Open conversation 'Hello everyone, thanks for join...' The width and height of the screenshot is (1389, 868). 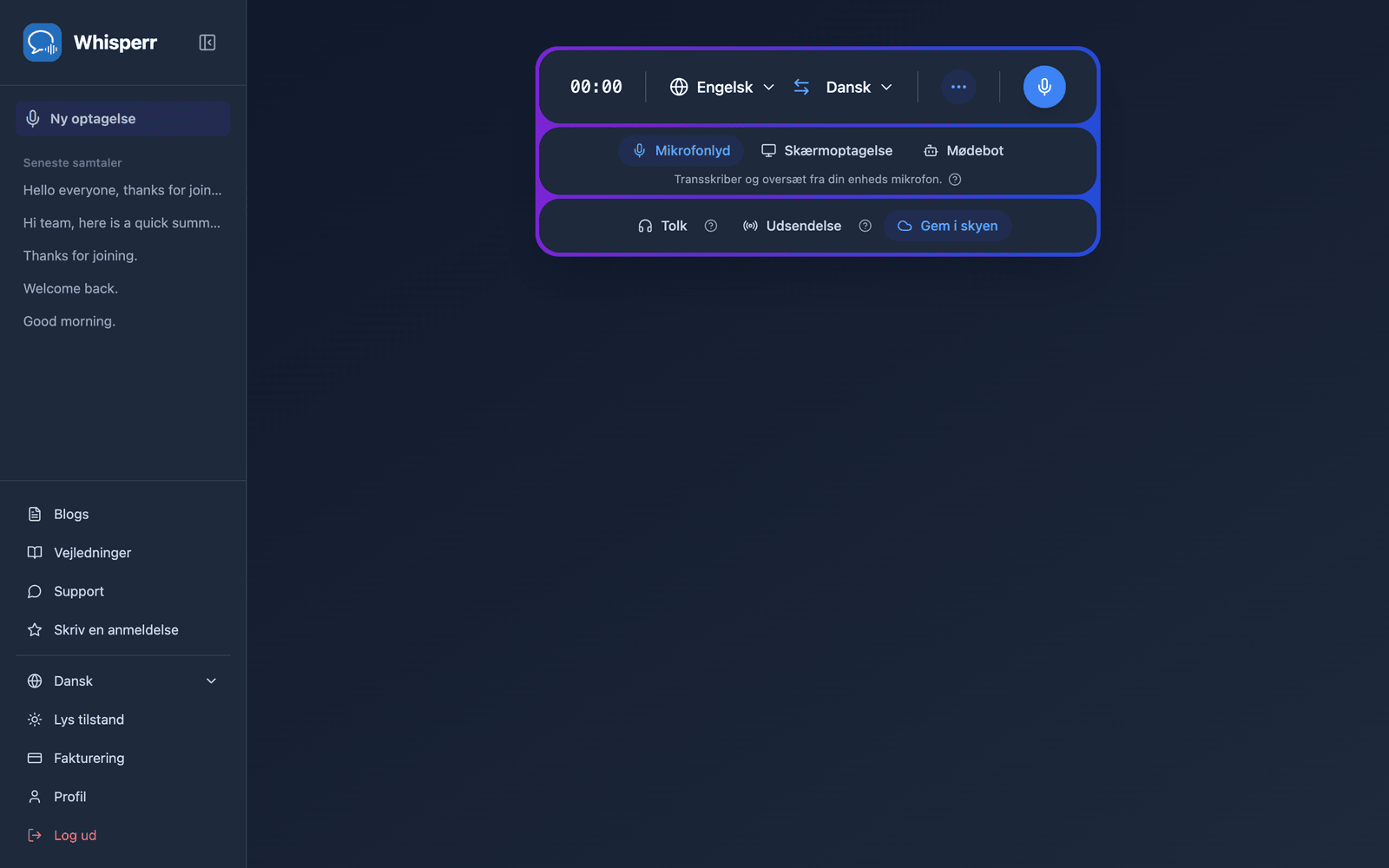click(123, 190)
